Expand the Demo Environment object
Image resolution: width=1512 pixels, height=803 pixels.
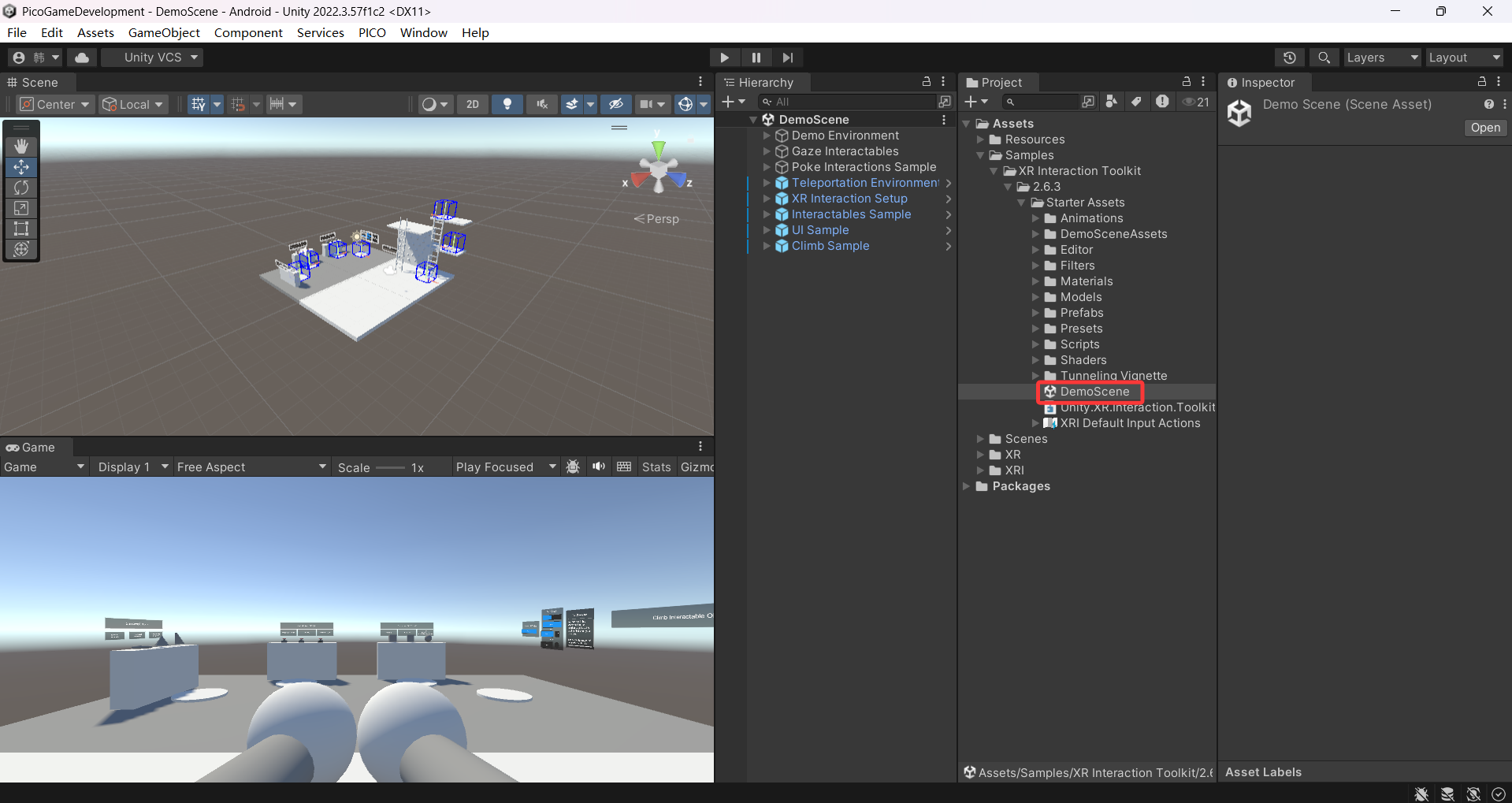click(x=767, y=136)
